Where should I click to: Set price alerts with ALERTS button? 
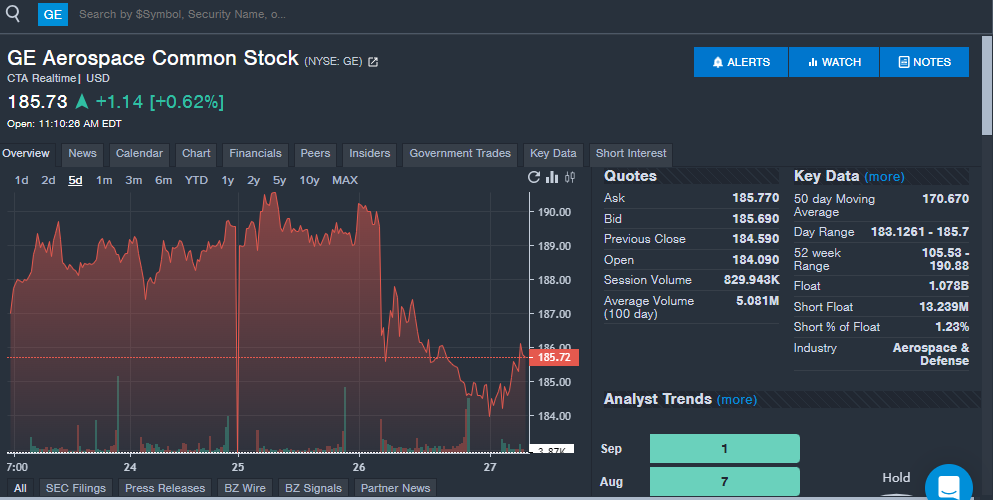[x=741, y=62]
